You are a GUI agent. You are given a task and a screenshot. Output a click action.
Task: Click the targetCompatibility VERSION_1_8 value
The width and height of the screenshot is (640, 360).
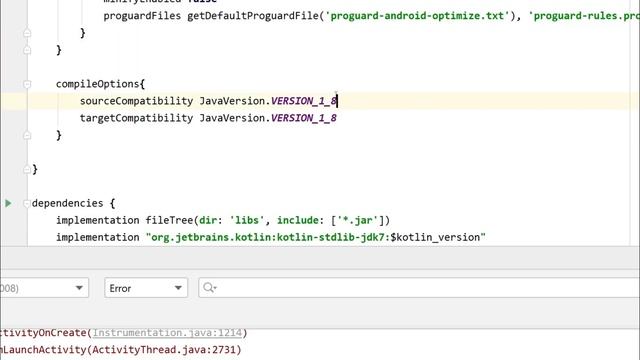tap(304, 118)
